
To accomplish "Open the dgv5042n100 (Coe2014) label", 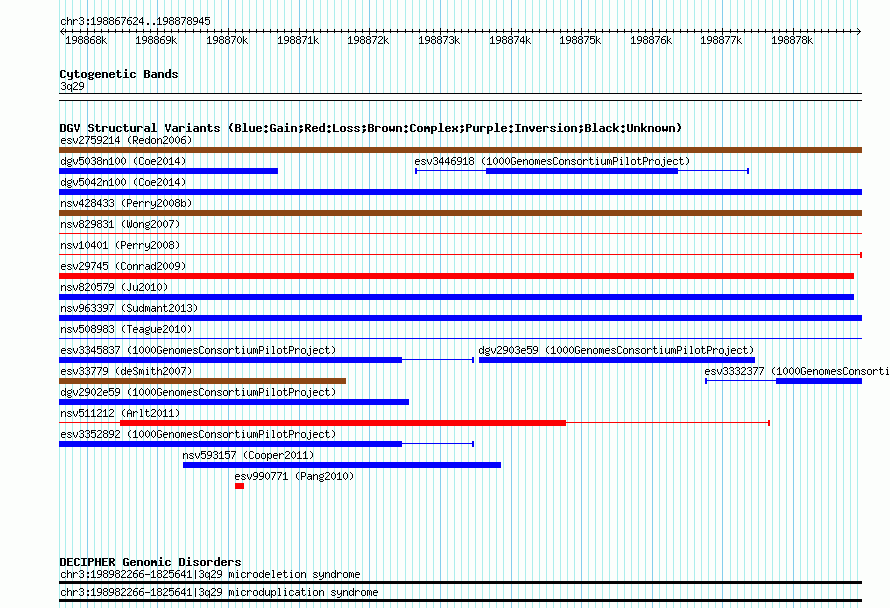I will click(x=123, y=182).
